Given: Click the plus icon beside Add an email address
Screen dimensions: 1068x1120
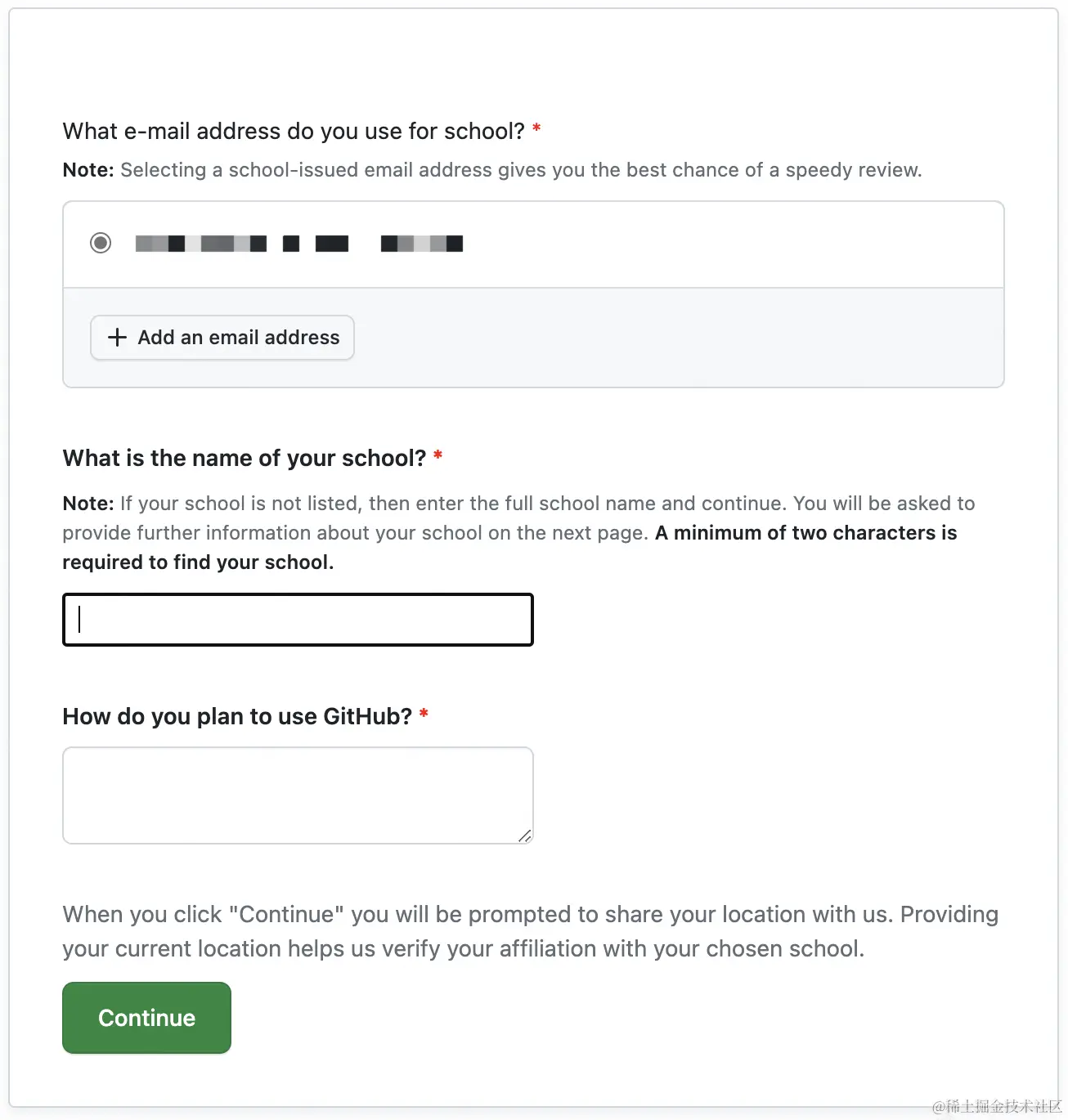Looking at the screenshot, I should [118, 338].
